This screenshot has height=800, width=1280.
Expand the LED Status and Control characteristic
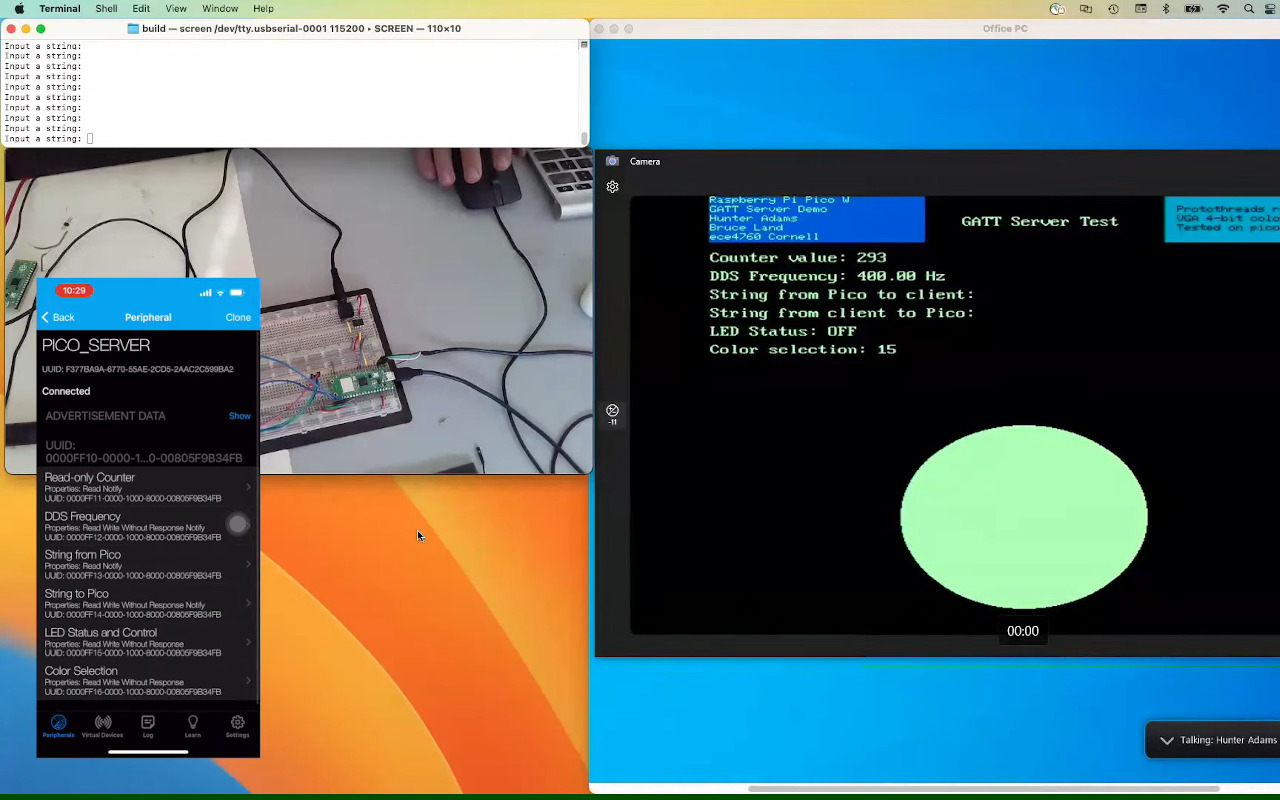pyautogui.click(x=145, y=642)
